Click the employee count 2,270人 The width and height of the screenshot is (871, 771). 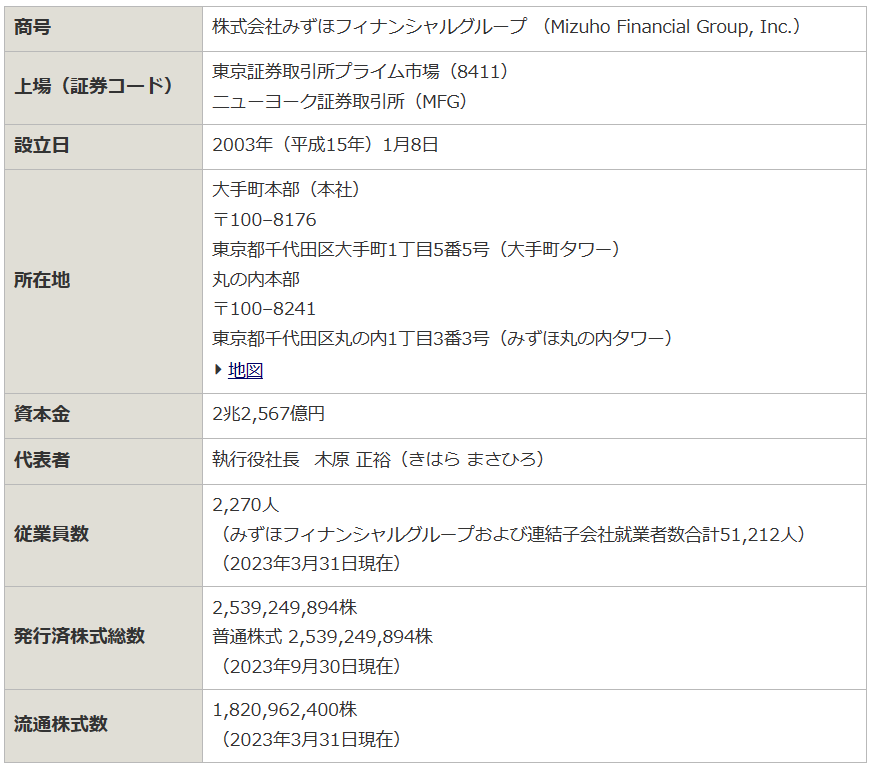point(246,505)
